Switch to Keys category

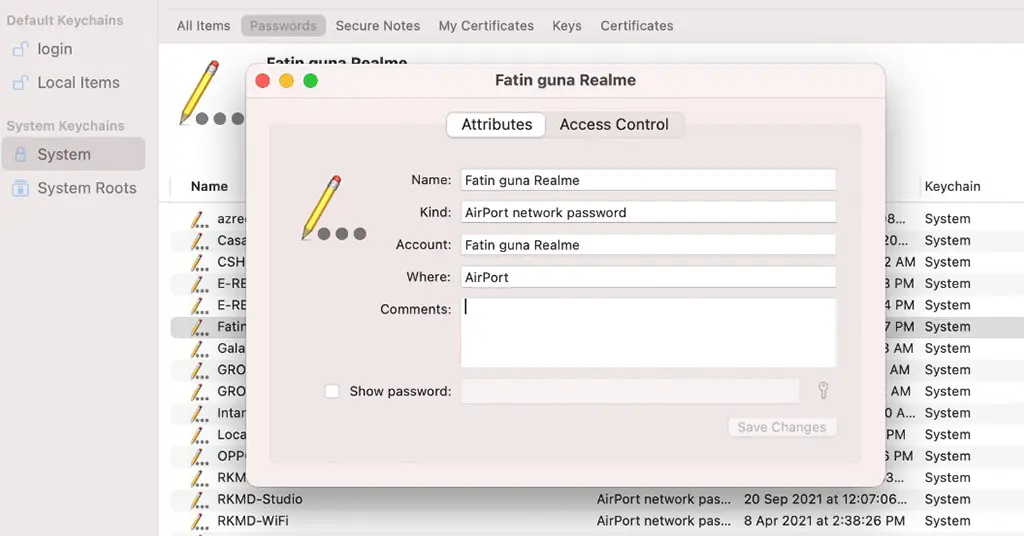pos(566,26)
